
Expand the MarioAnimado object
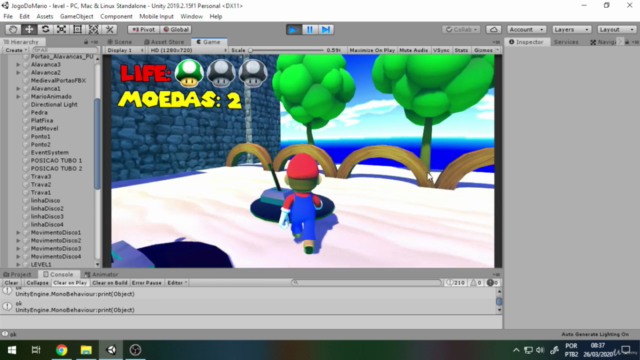click(18, 97)
